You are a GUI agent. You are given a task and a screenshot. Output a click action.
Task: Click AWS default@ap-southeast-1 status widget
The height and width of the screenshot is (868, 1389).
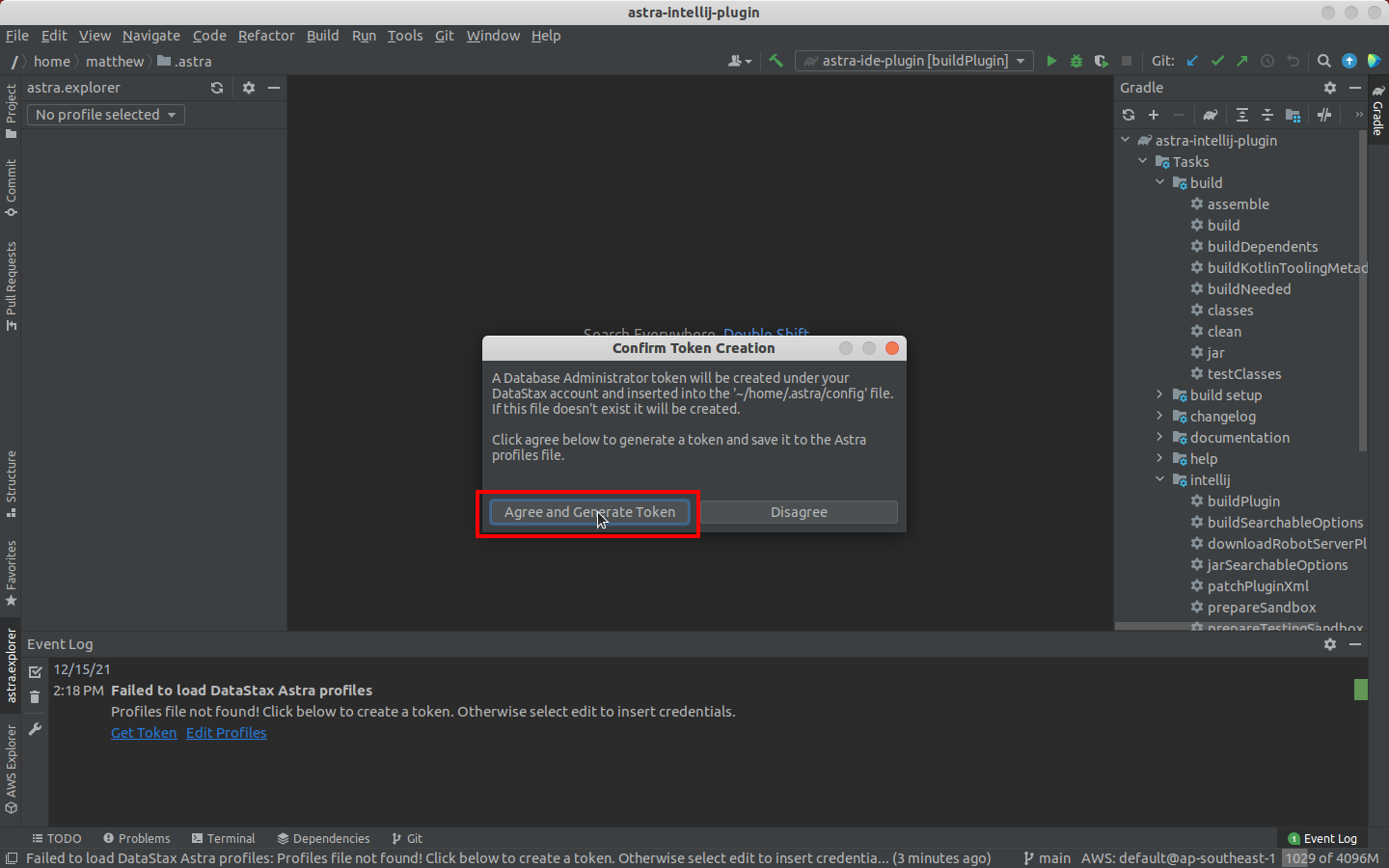coord(1178,858)
